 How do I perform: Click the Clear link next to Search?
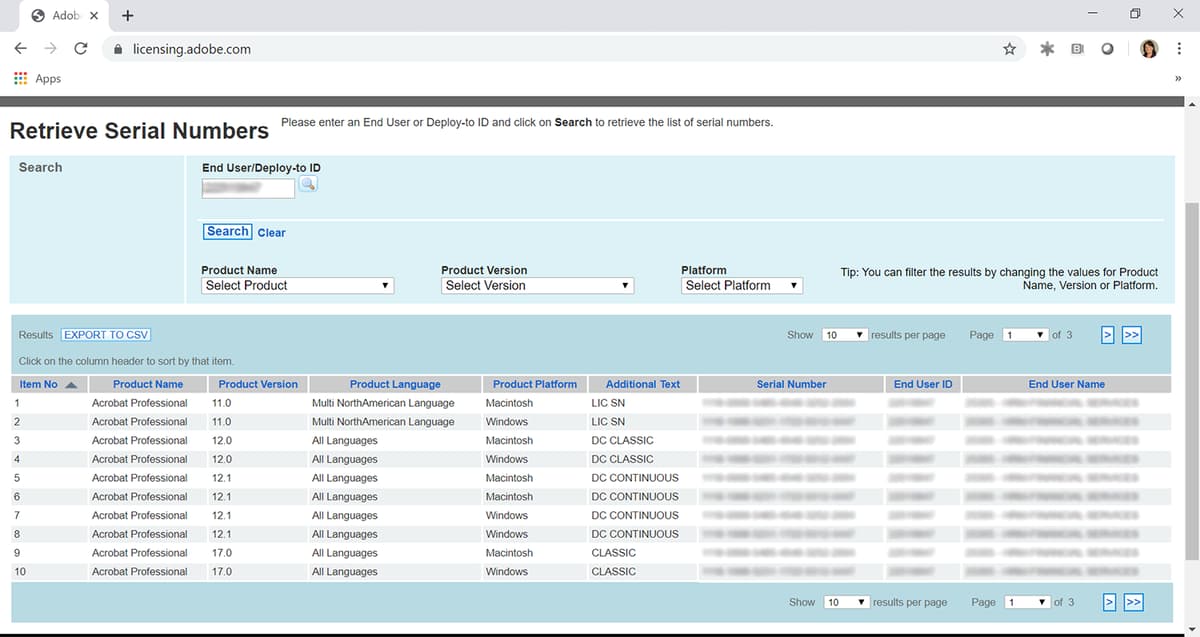pos(272,232)
